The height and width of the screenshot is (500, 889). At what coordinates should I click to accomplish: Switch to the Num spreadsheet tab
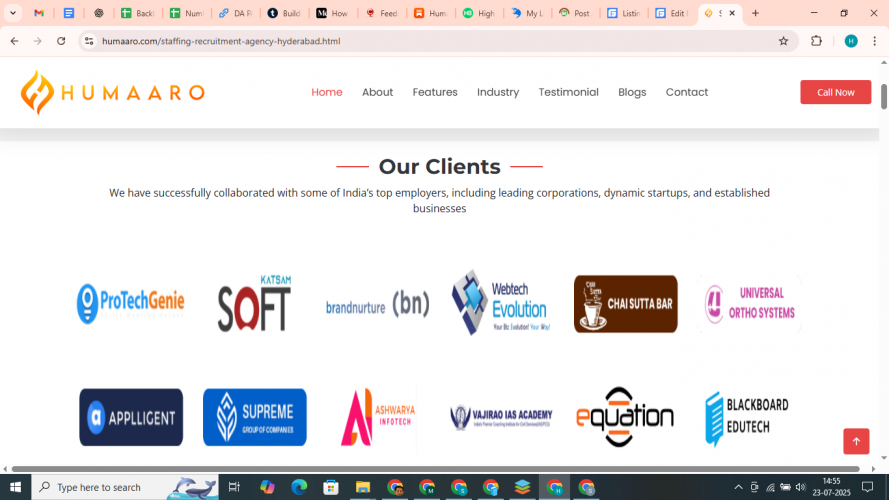click(187, 12)
